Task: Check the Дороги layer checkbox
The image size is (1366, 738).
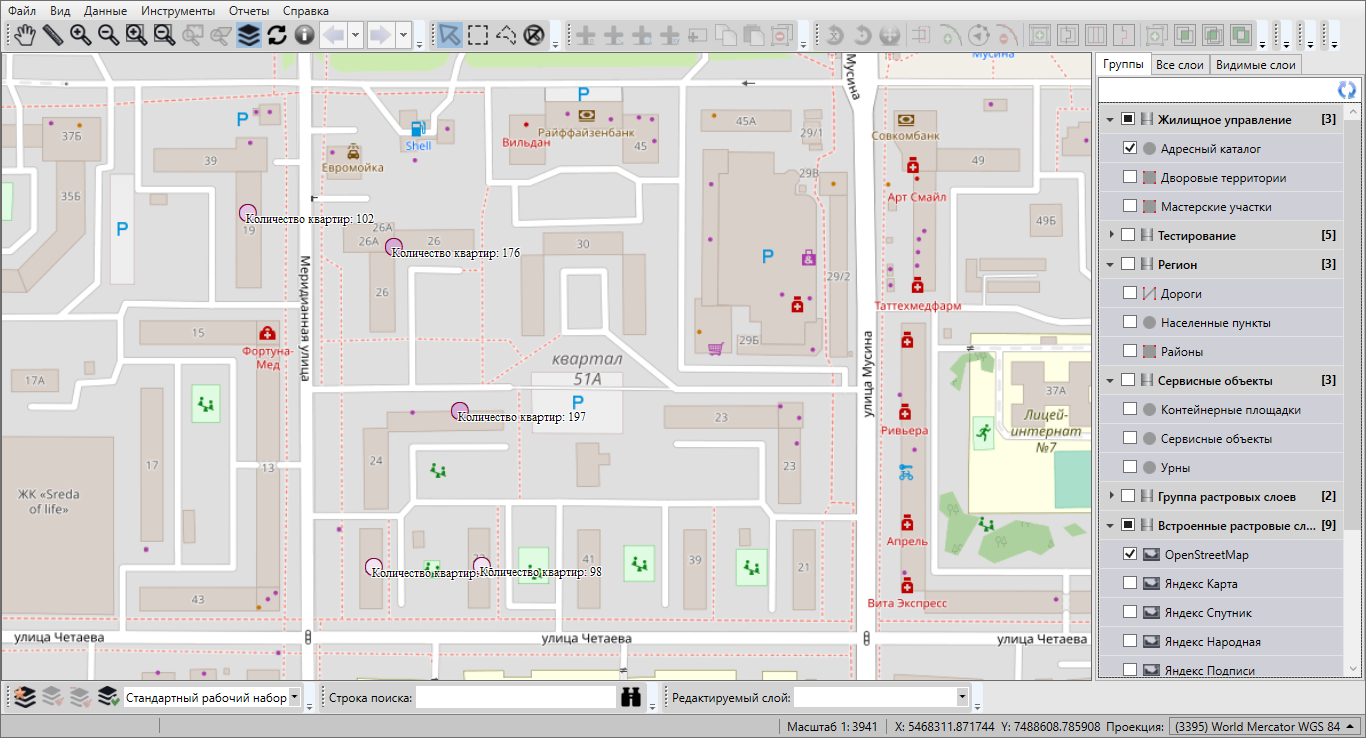Action: (1130, 294)
